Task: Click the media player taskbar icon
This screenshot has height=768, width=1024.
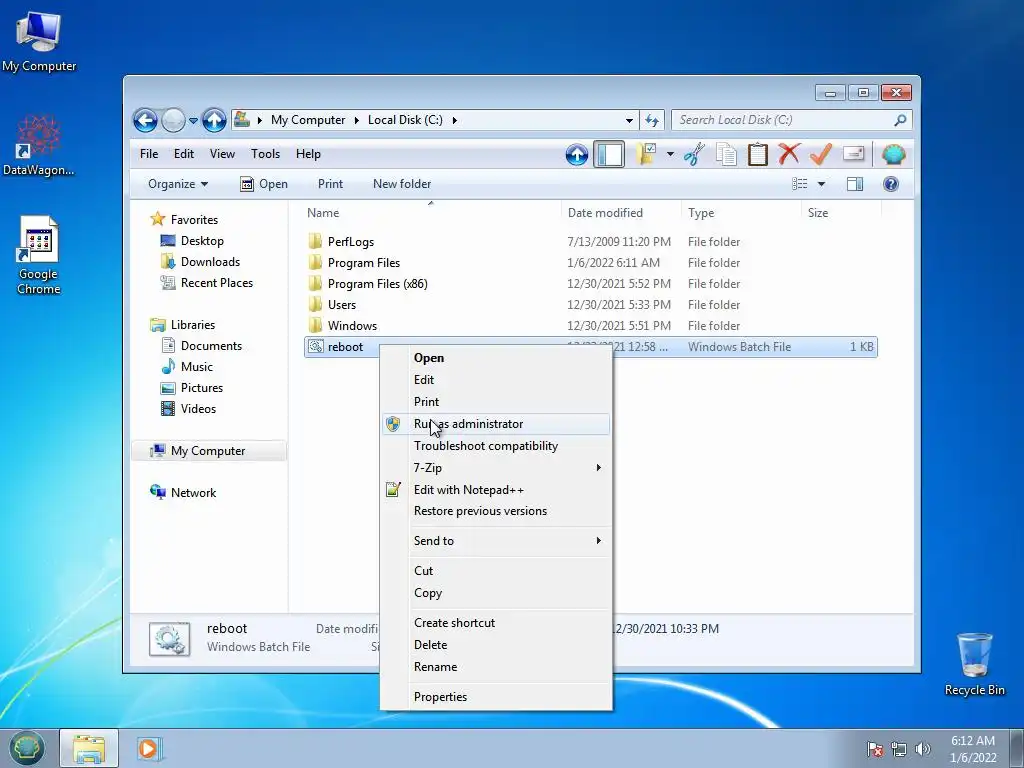Action: 150,748
